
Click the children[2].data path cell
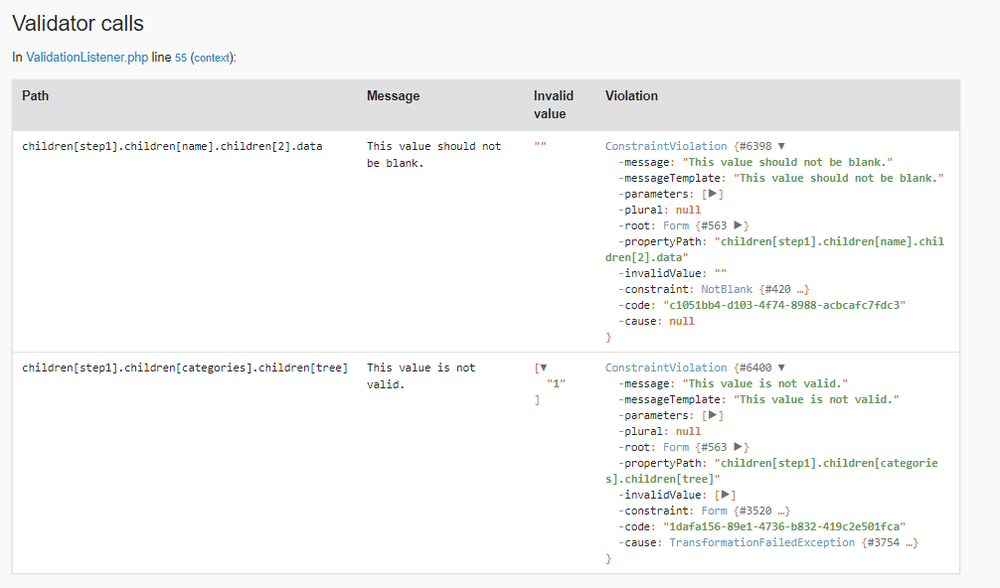[172, 146]
